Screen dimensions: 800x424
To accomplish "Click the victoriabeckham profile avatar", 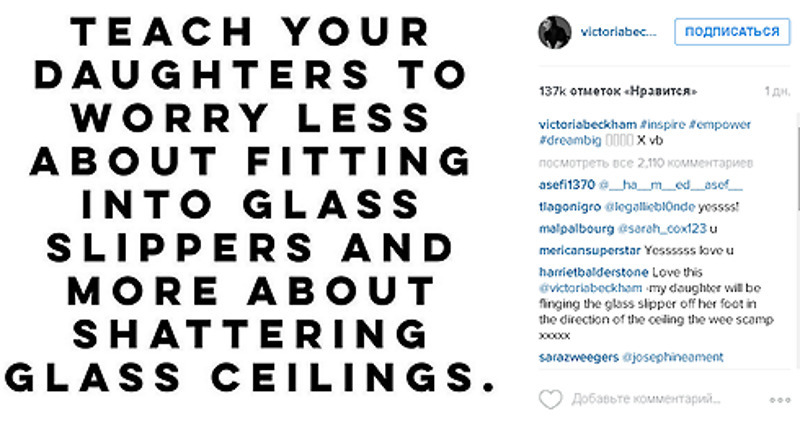I will [x=554, y=32].
